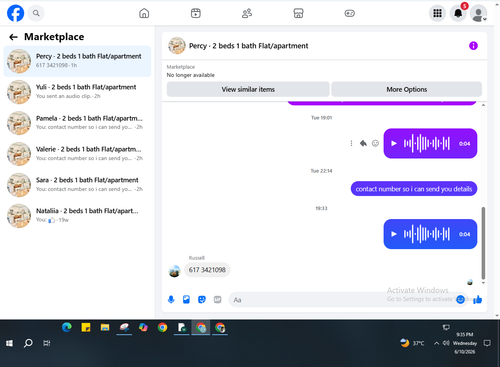Click react emoji beside purple audio clip
Viewport: 500px width, 367px height.
375,143
